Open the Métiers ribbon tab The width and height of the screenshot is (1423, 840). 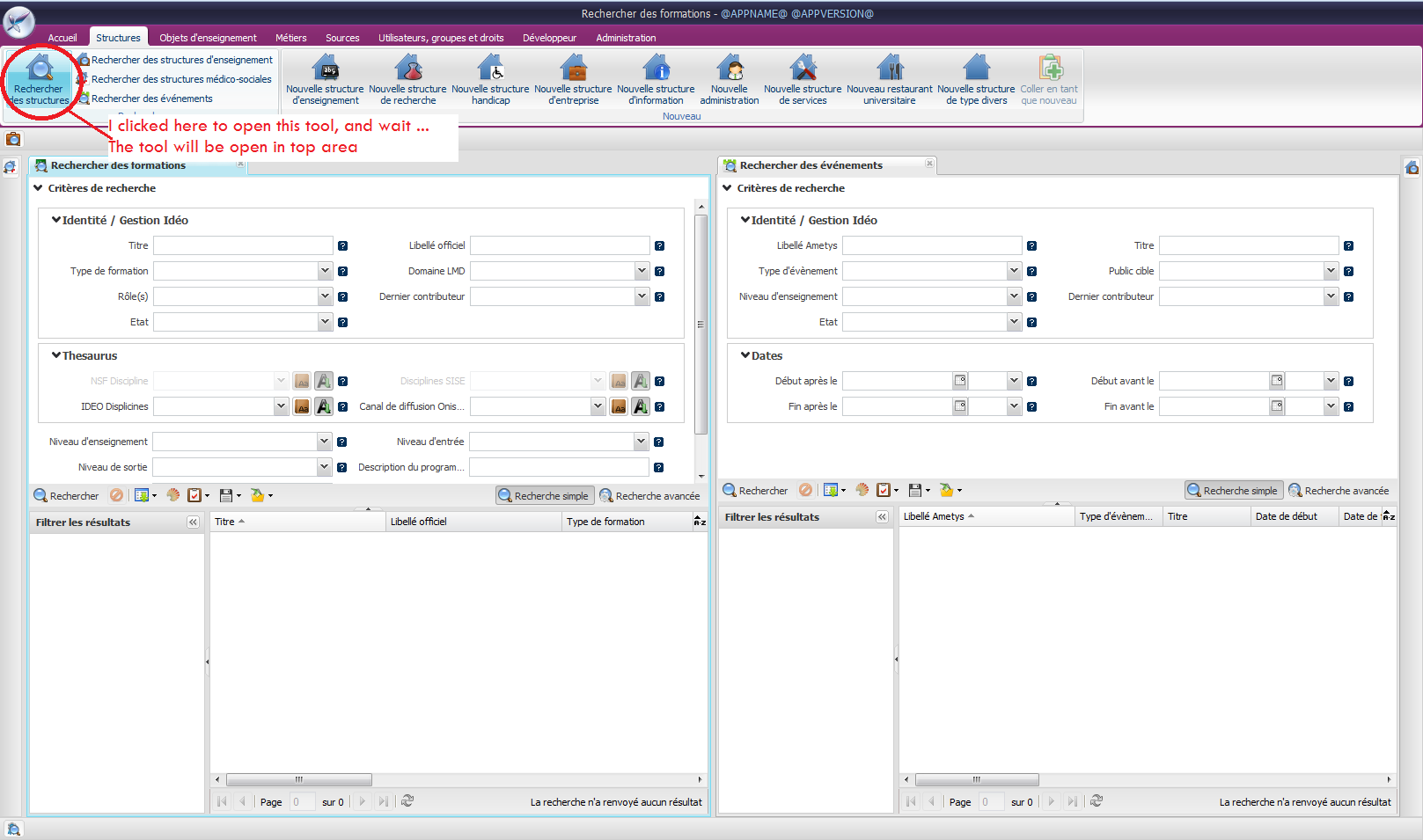290,38
